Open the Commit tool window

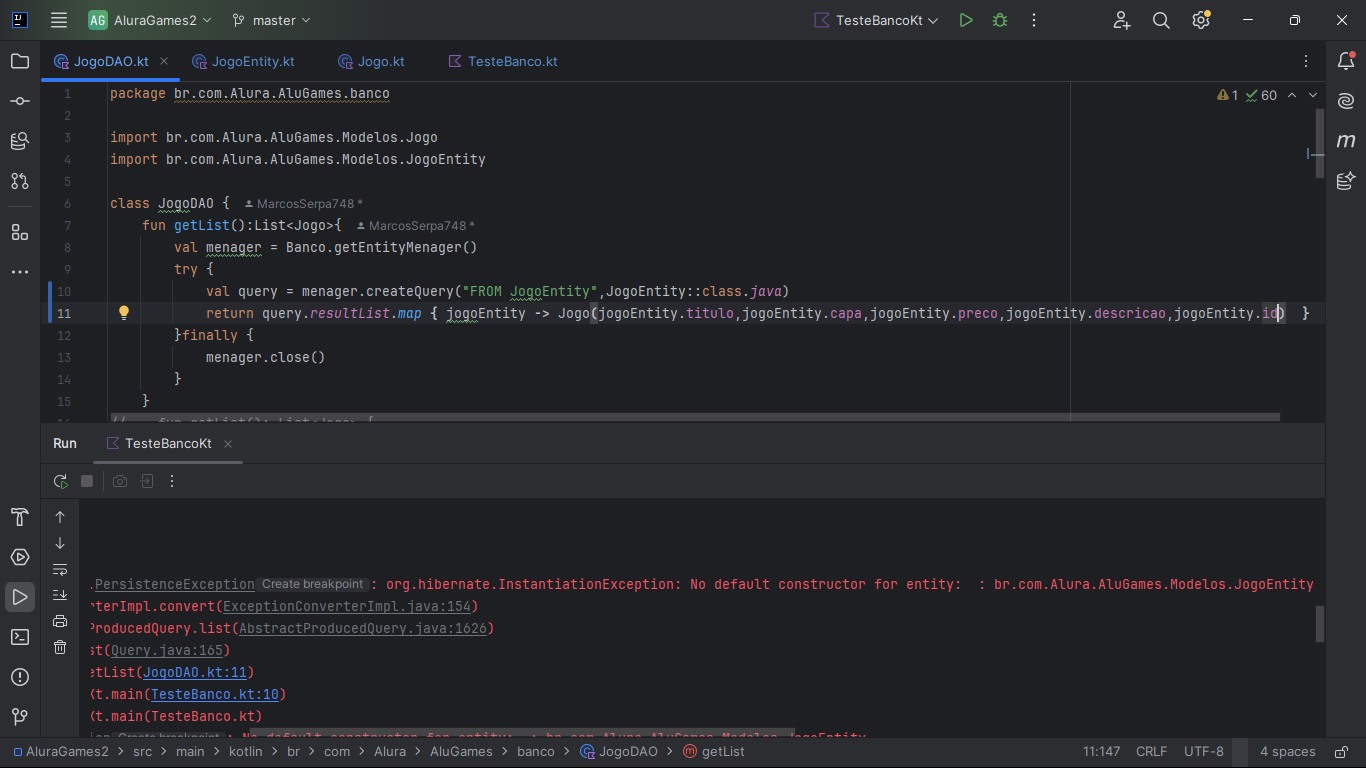[x=20, y=101]
